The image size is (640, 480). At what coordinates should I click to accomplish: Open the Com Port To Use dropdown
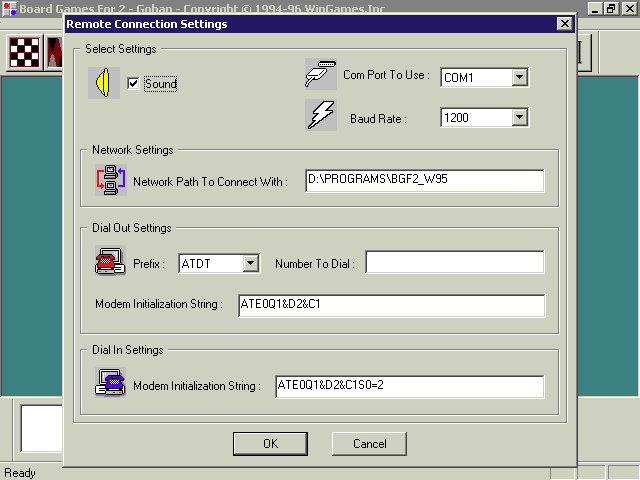tap(518, 77)
